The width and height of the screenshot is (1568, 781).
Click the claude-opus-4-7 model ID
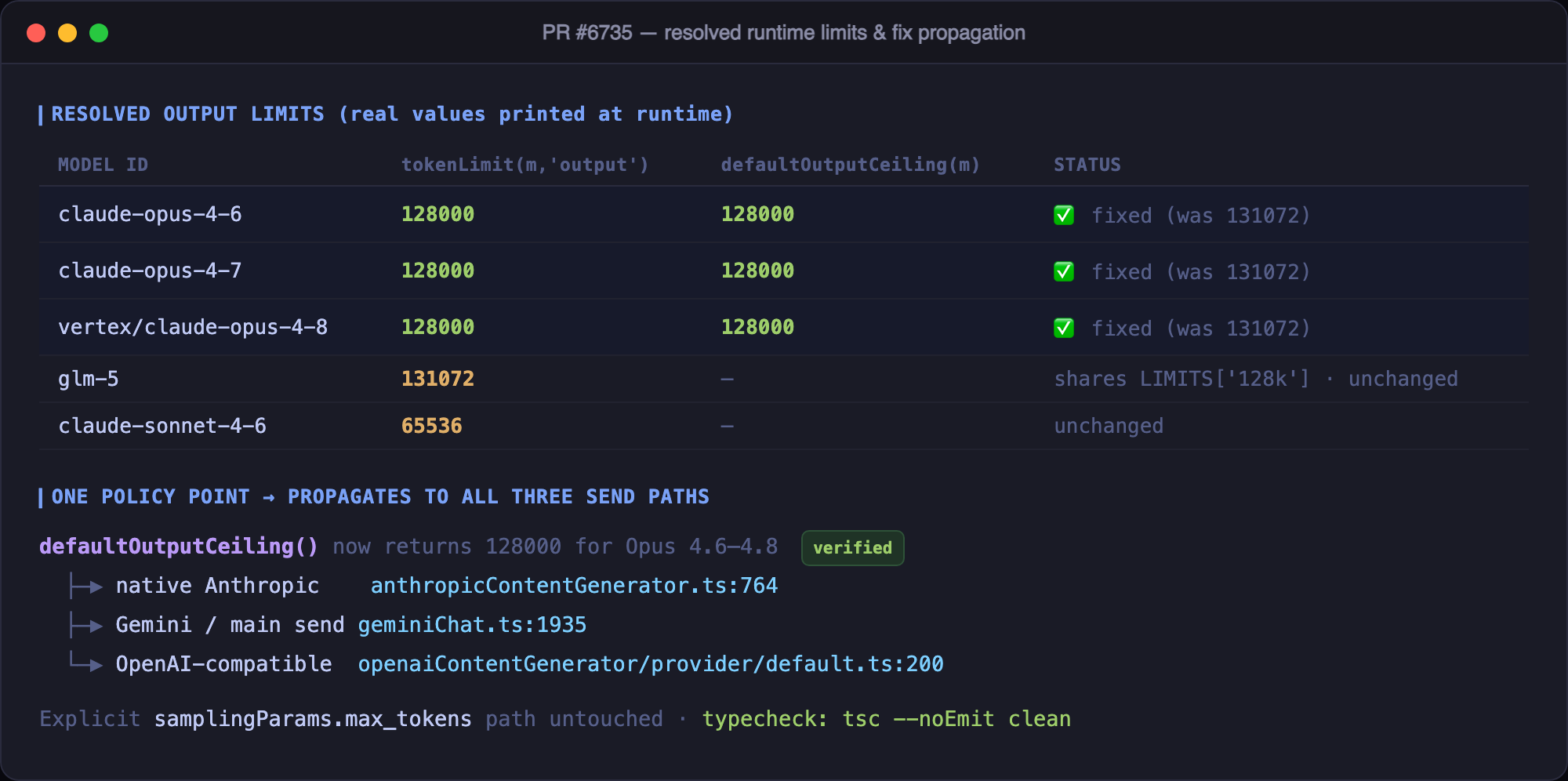(150, 271)
